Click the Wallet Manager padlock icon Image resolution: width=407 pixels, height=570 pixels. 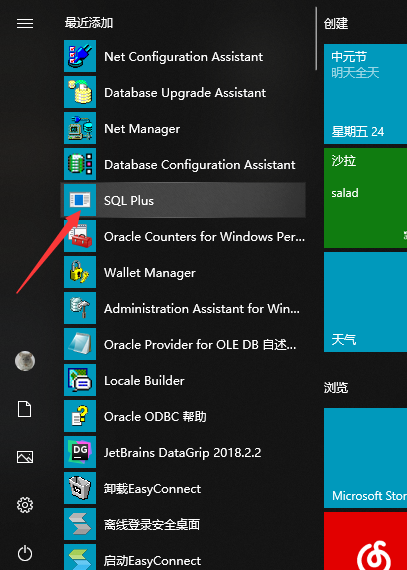click(80, 272)
